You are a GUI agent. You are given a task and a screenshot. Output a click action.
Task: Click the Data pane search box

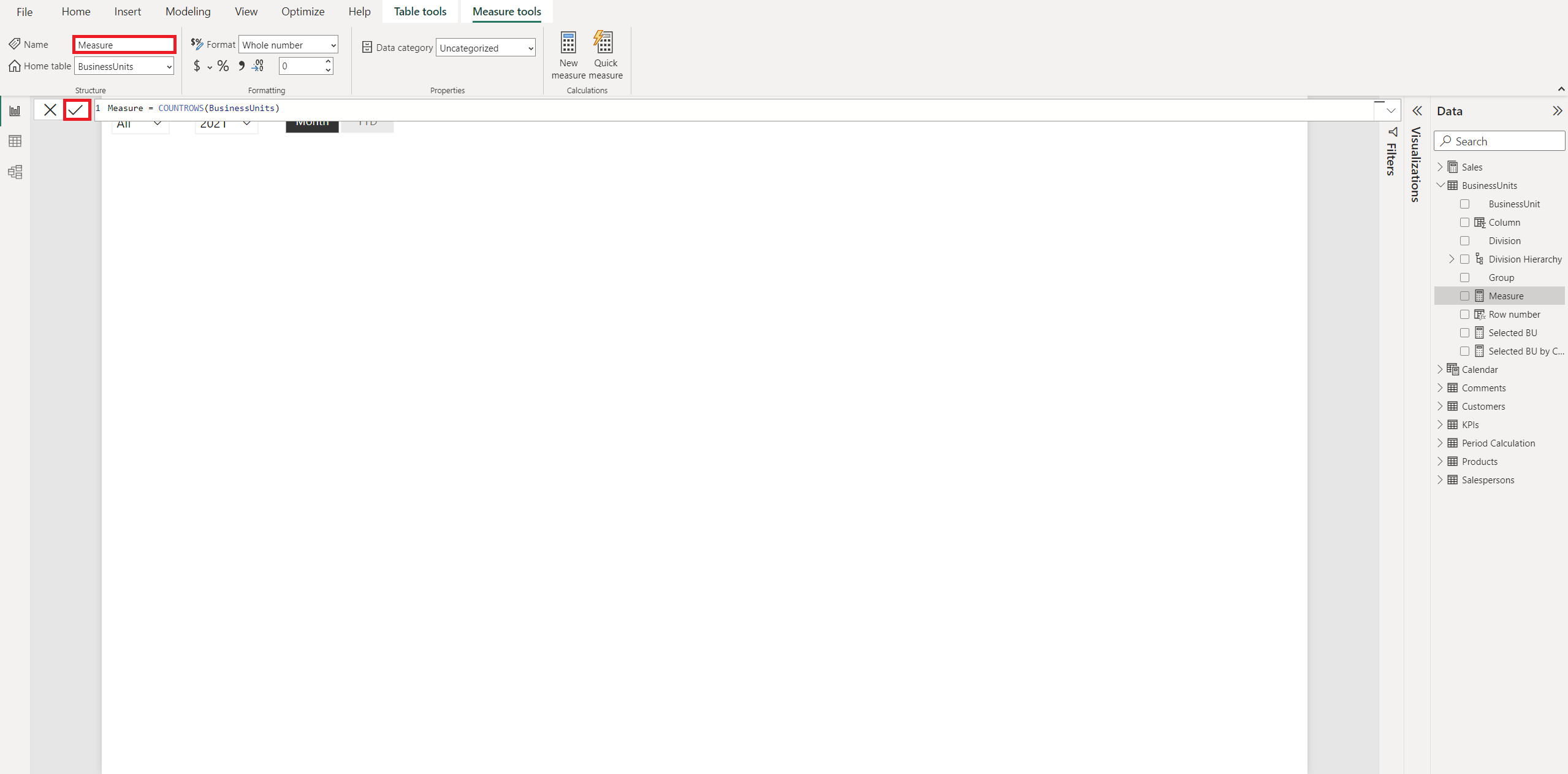(x=1499, y=140)
